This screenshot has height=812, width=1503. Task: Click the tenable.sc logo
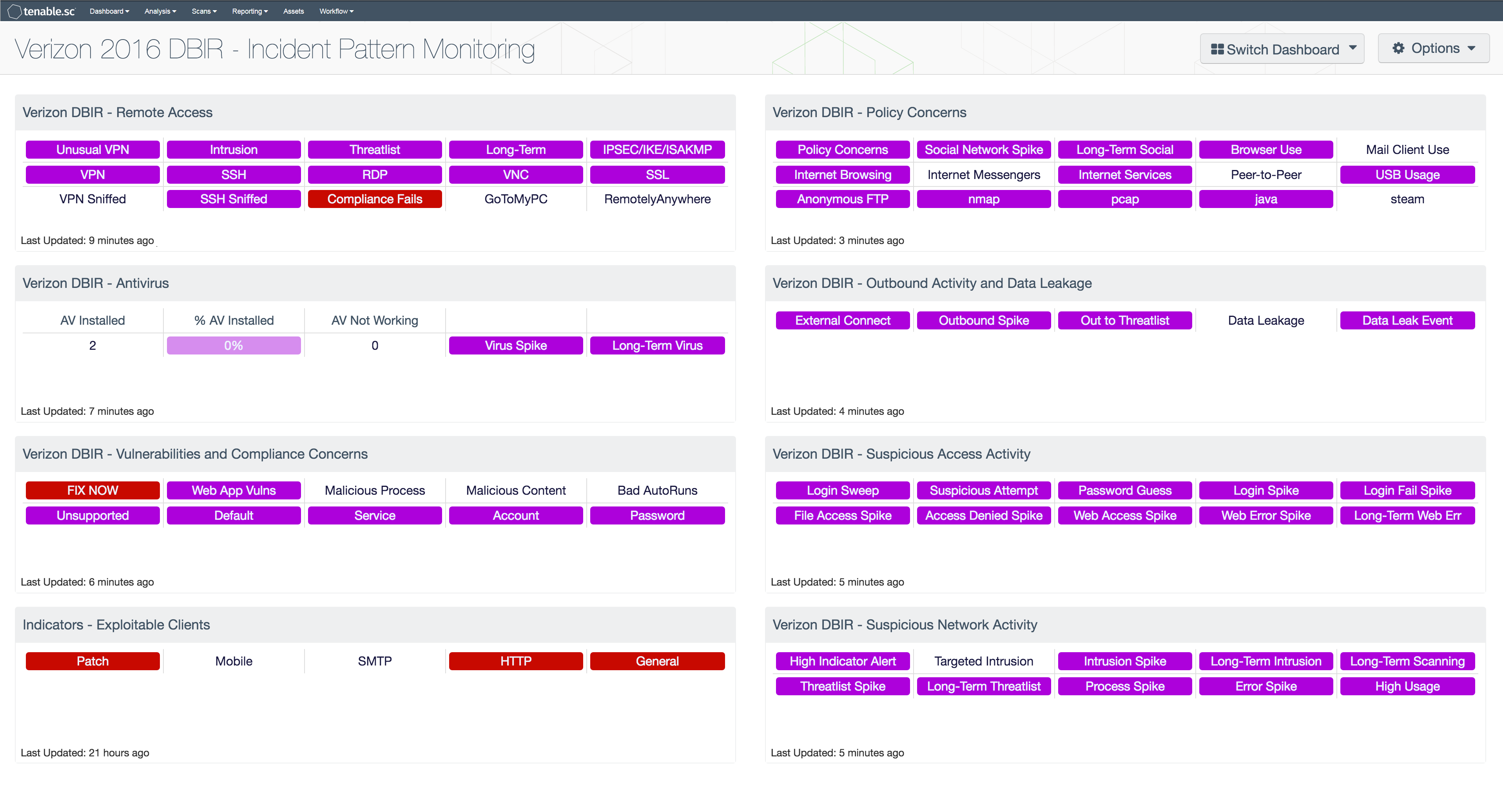coord(41,11)
